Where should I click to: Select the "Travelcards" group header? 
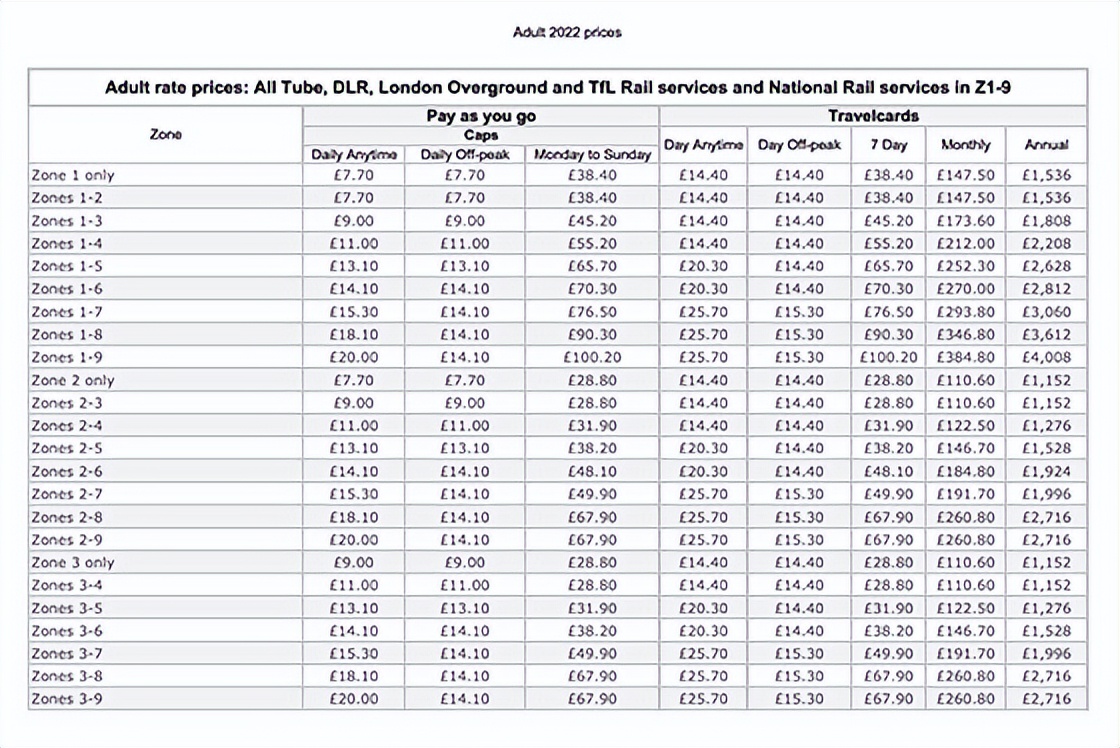click(873, 116)
